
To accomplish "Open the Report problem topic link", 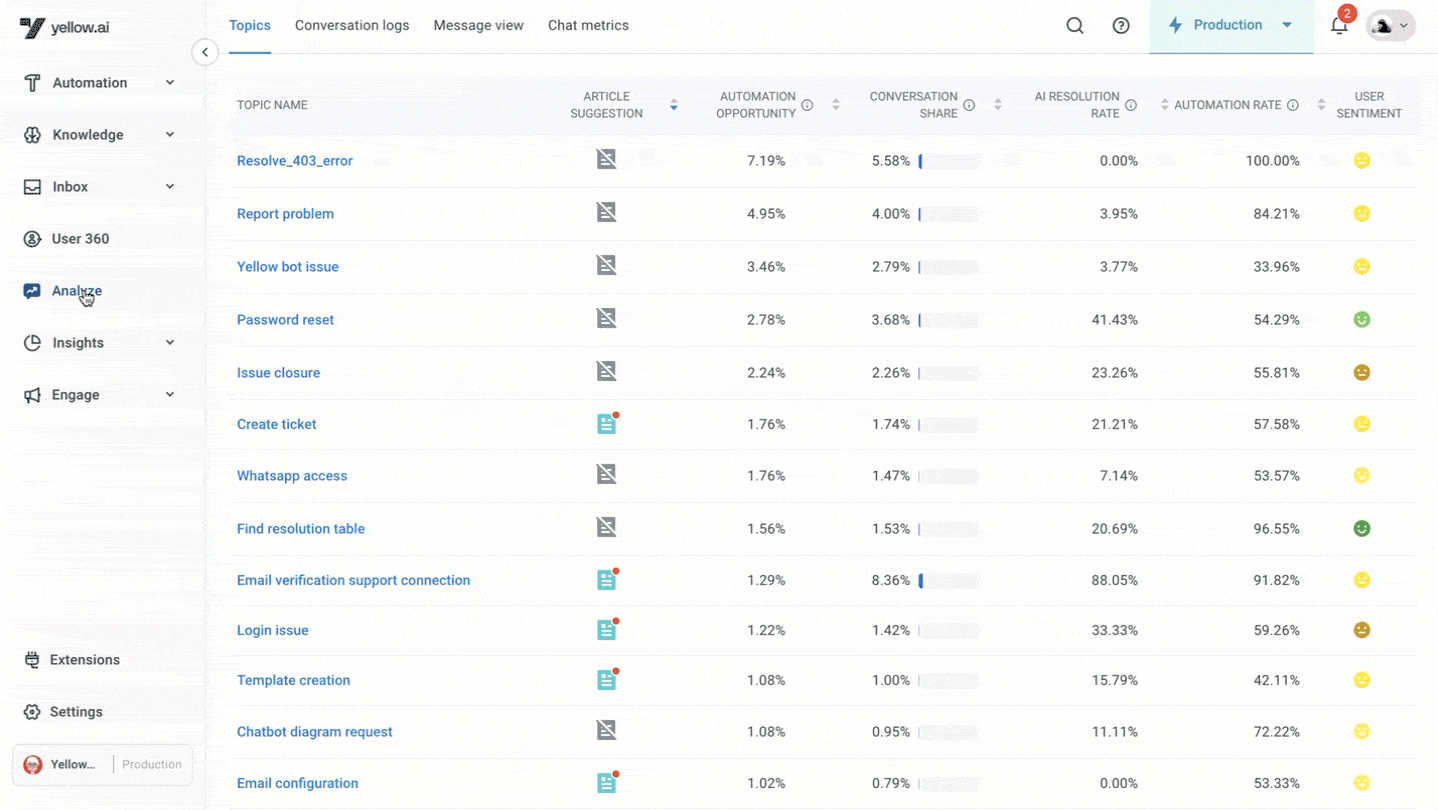I will pos(285,214).
